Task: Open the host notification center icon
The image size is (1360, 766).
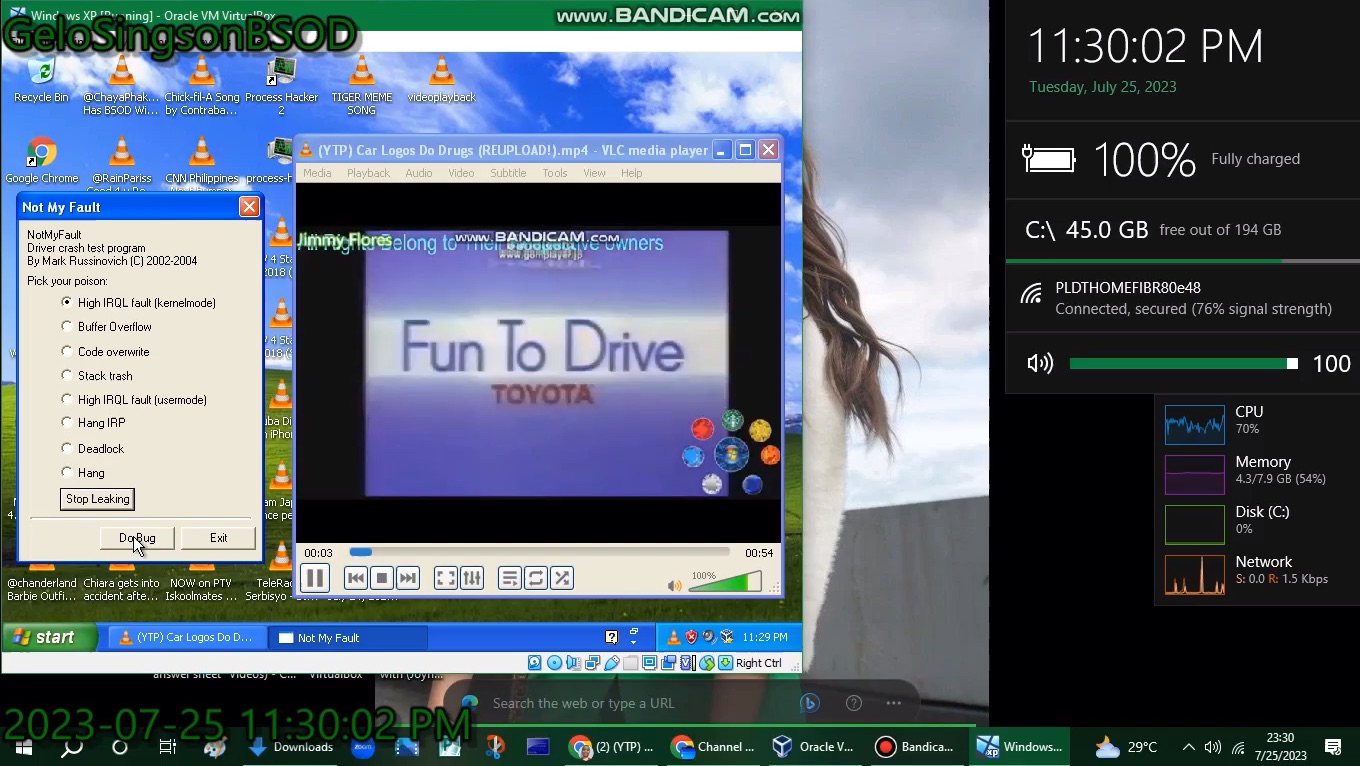Action: 1333,747
